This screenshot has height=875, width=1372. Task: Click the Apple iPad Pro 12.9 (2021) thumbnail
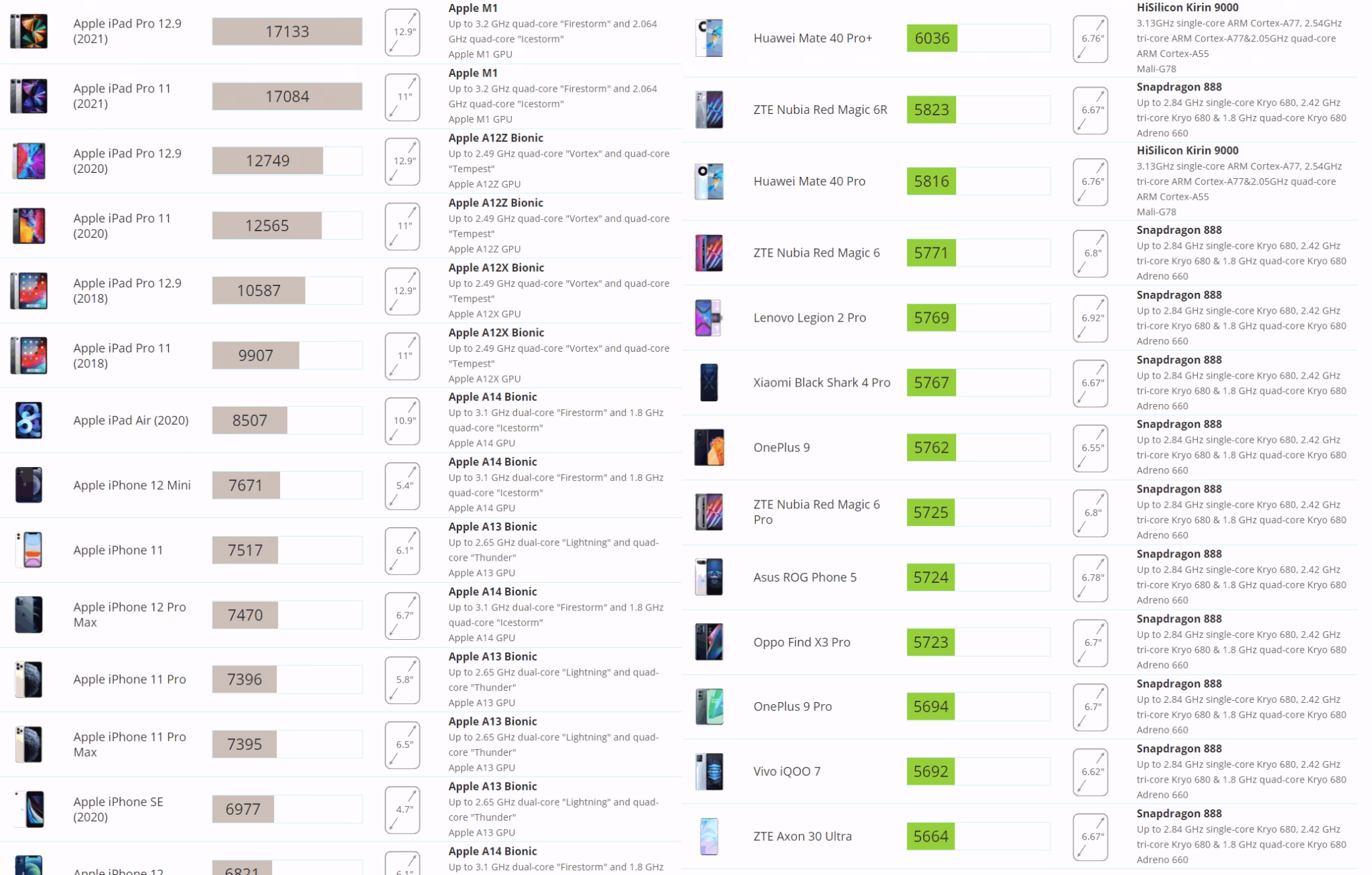[29, 31]
